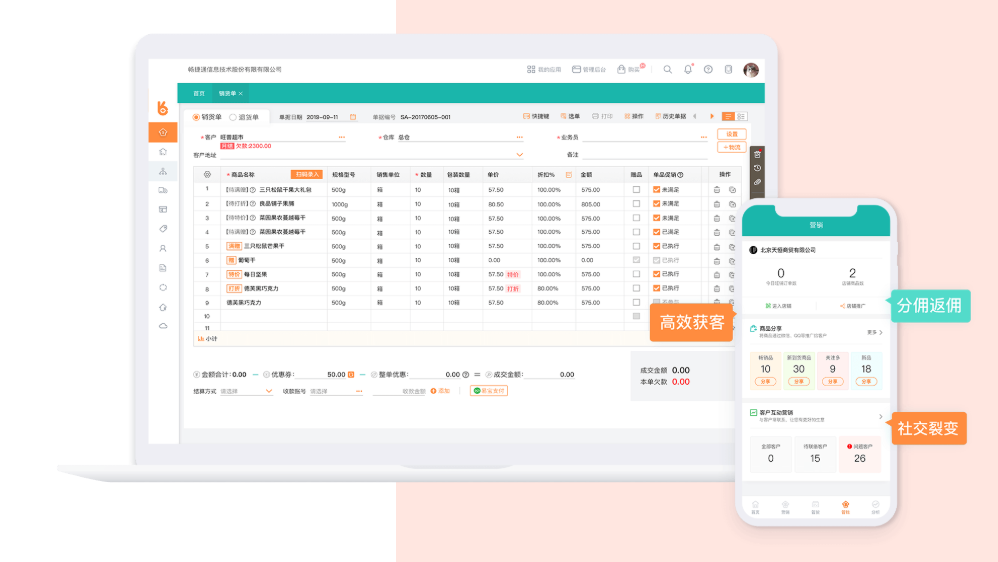Click the calendar icon beside document date
This screenshot has height=562, width=998.
click(x=352, y=117)
